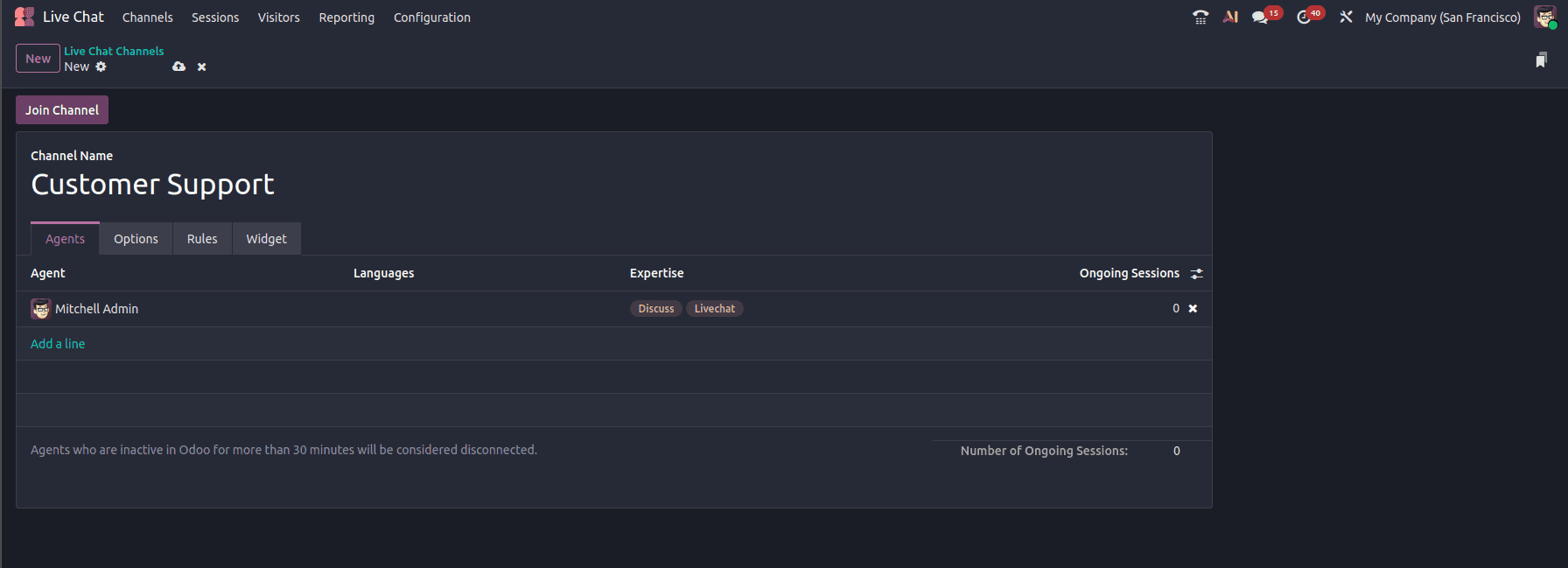Open optional columns adjuster in agents table
Screen dimensions: 1568x568
[x=1196, y=274]
